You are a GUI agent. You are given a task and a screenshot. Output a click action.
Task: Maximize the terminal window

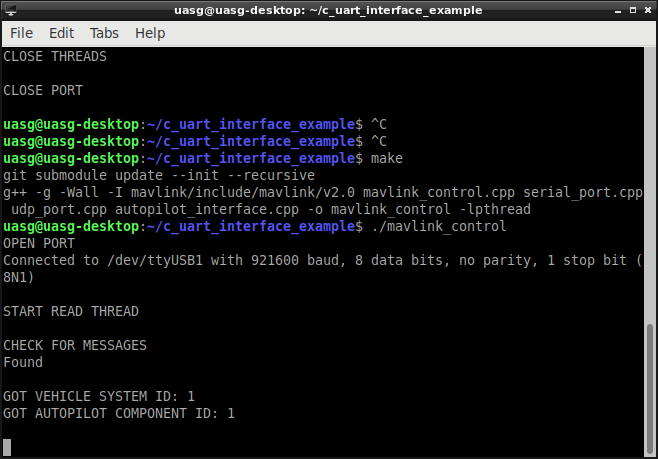(633, 10)
